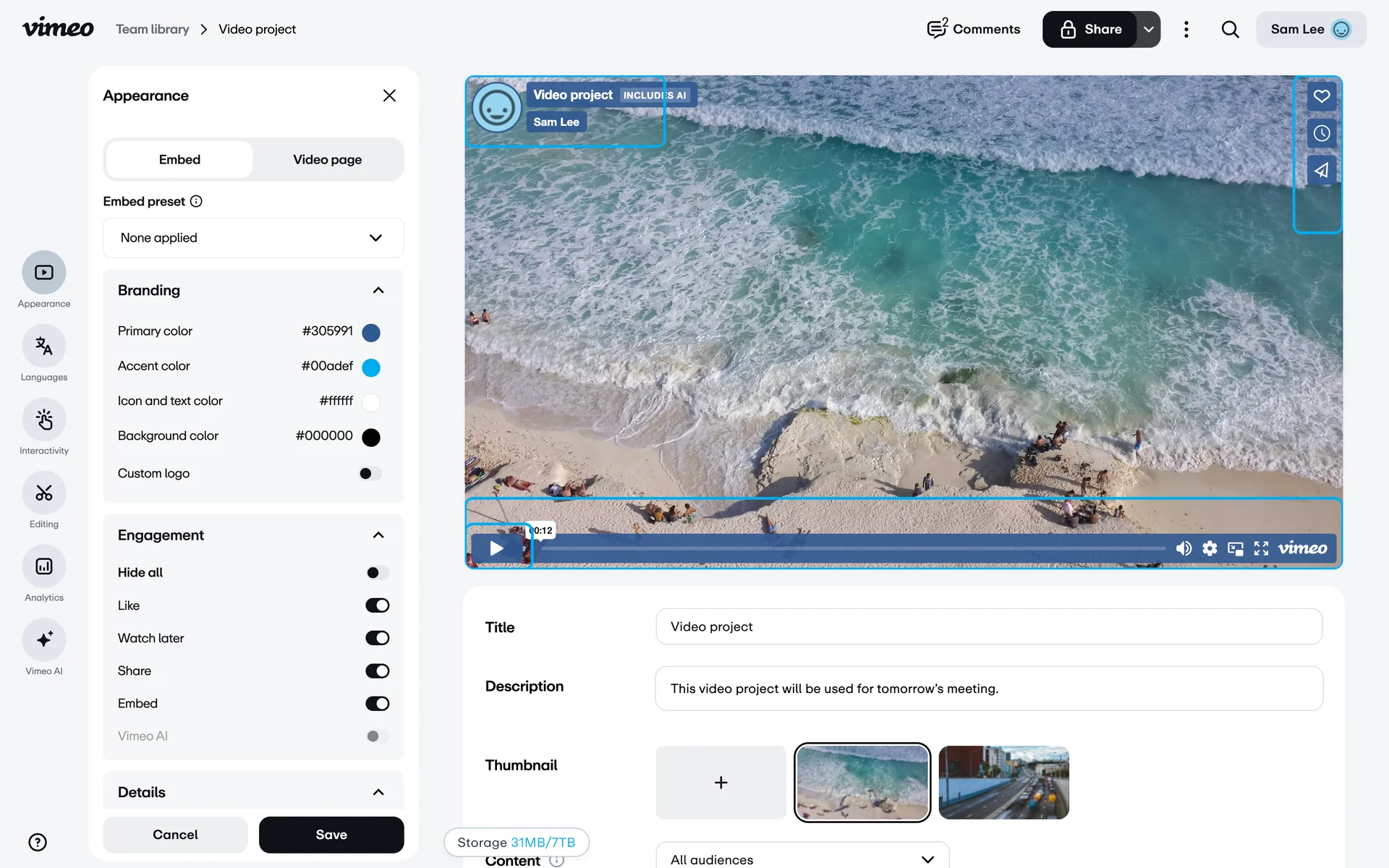Click the Accent color swatch

pos(371,367)
